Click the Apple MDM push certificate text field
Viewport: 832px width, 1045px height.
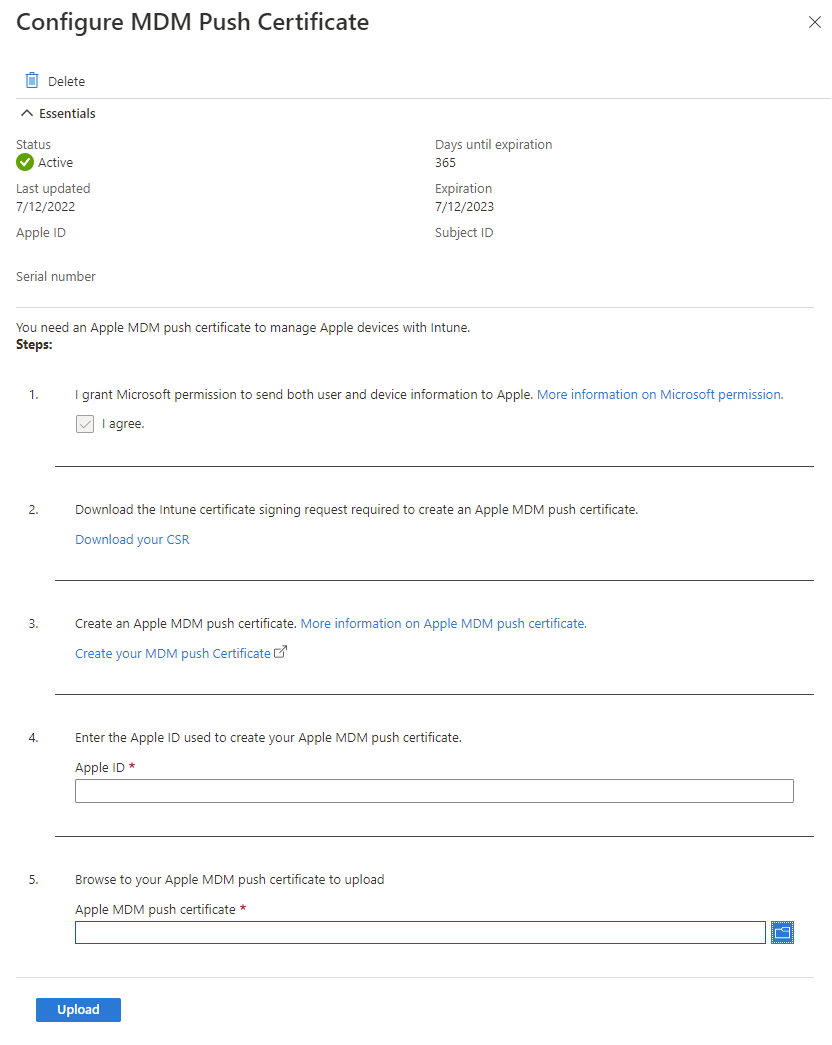click(420, 932)
